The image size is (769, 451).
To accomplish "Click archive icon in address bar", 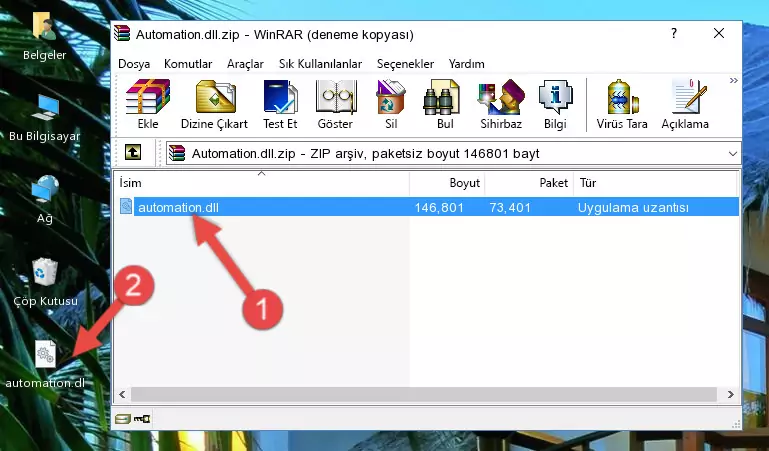I will click(x=177, y=153).
